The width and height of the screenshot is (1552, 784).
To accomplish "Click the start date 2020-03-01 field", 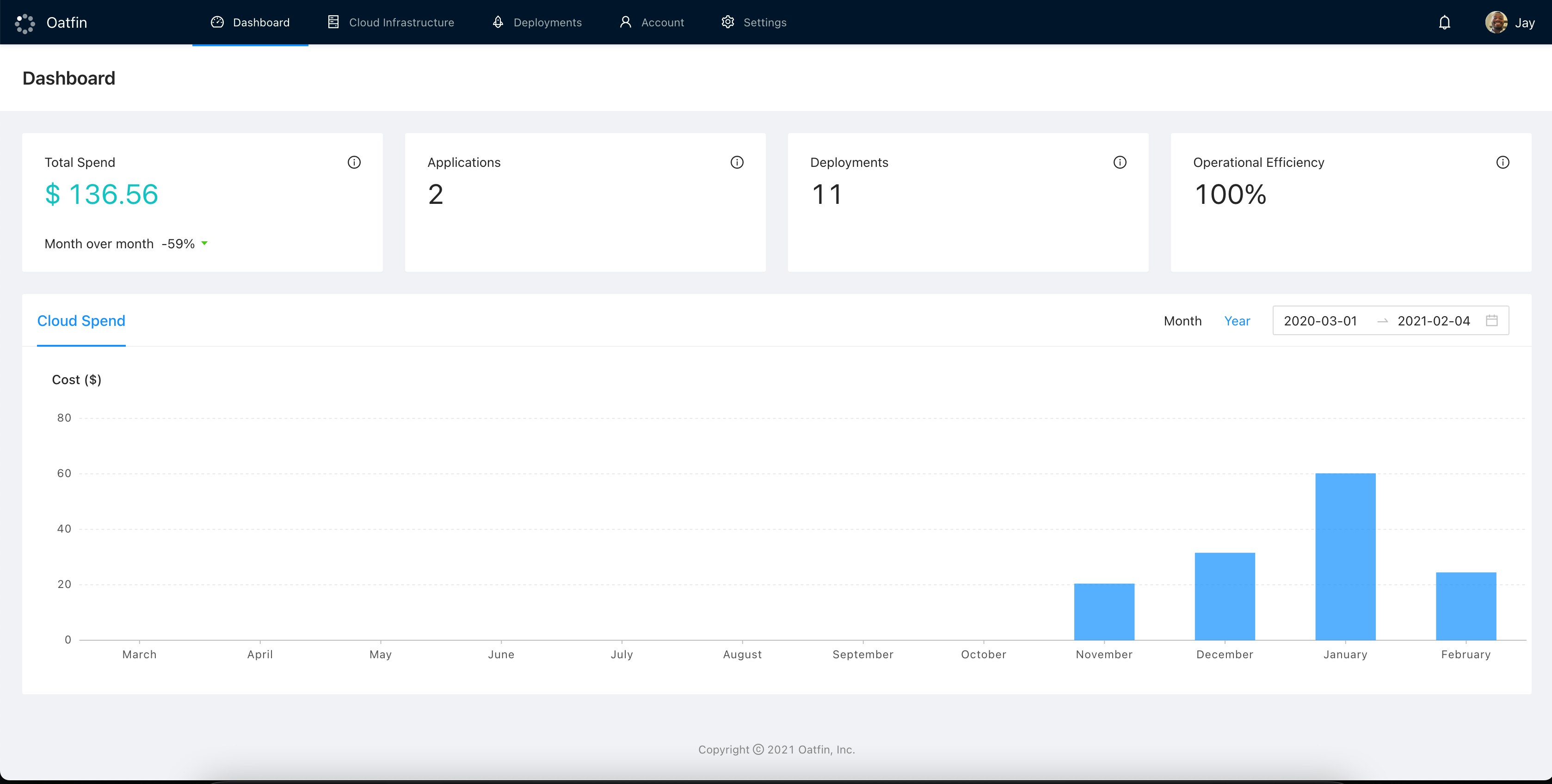I will 1320,321.
